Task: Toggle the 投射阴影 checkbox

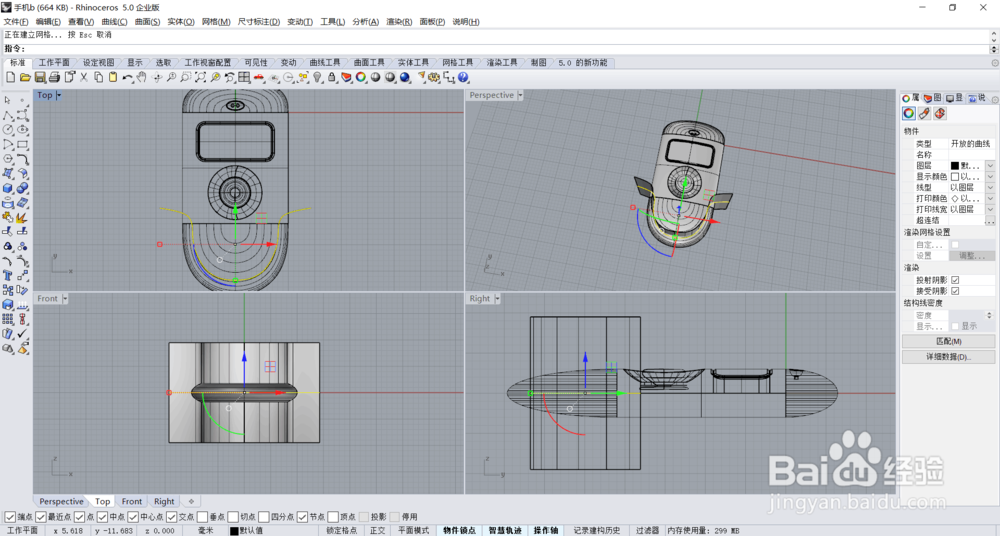Action: tap(955, 280)
